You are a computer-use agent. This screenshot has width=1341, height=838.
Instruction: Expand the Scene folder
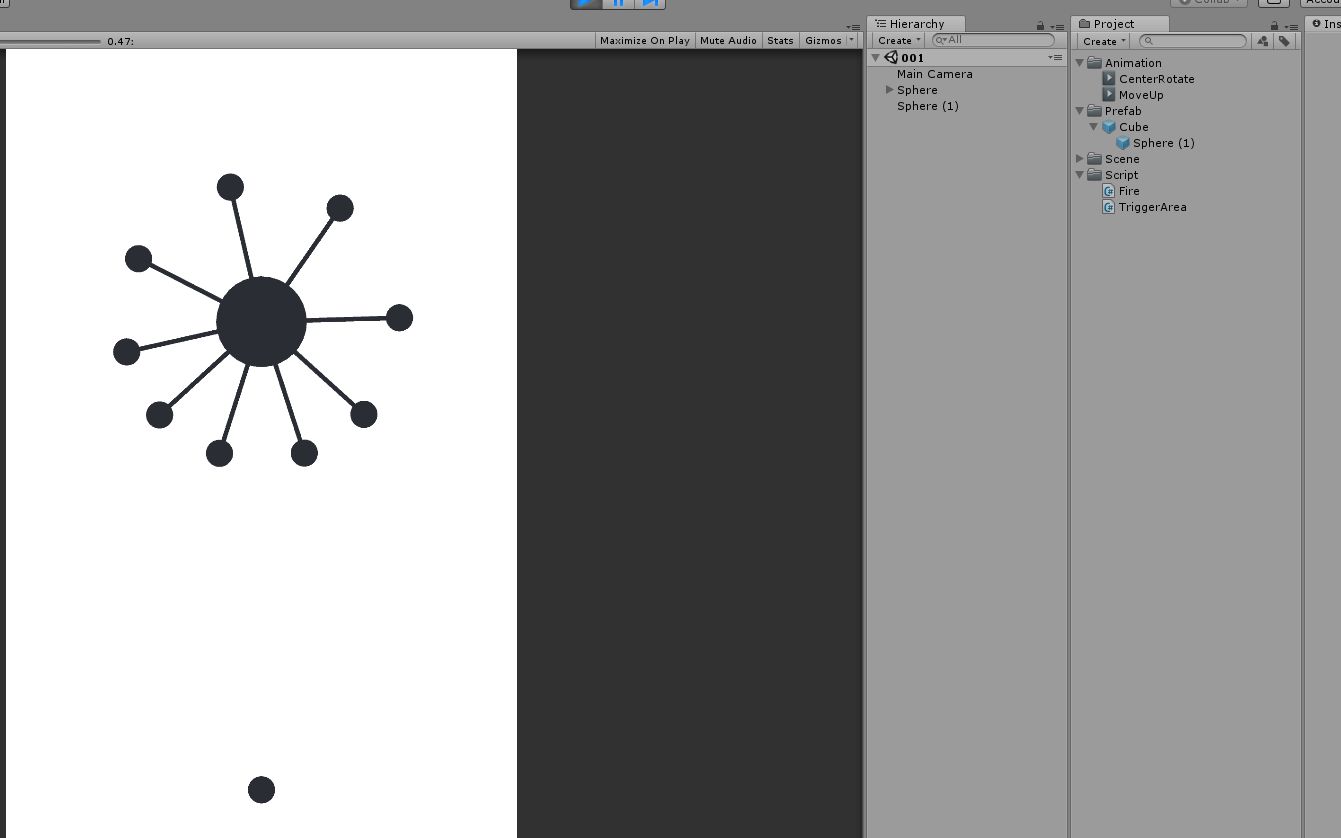coord(1080,159)
